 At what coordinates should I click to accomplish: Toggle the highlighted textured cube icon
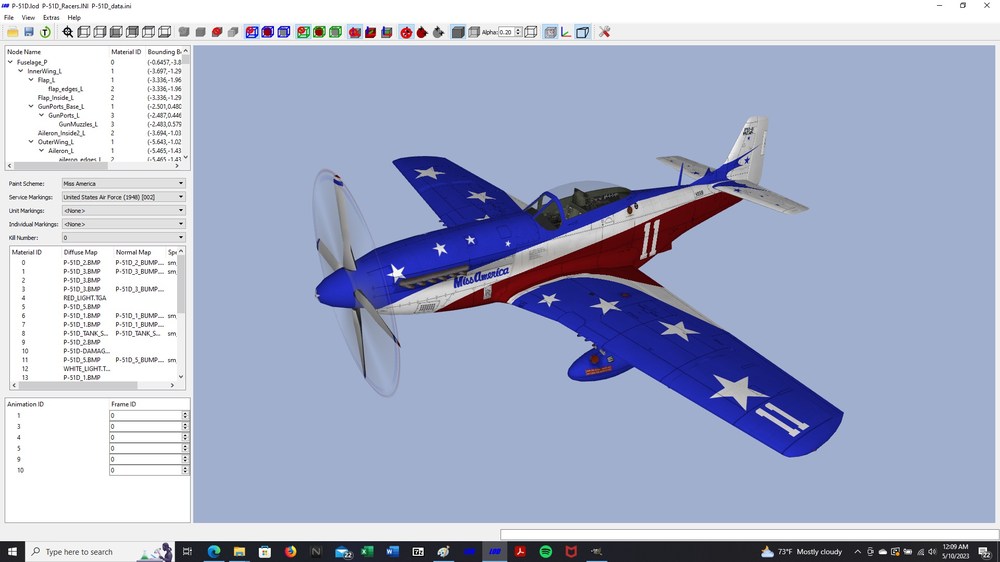(550, 32)
